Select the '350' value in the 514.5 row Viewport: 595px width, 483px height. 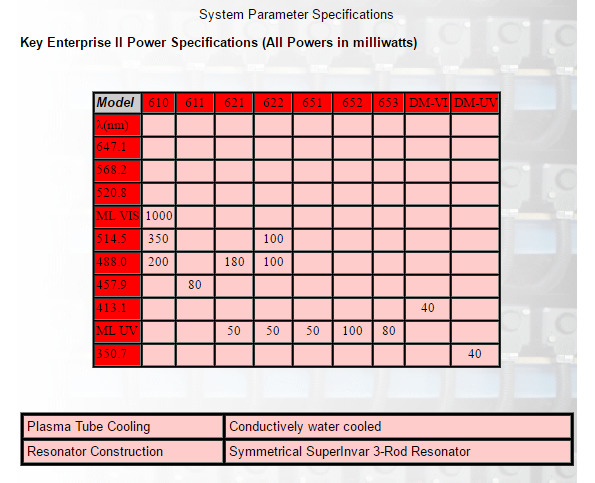tap(159, 240)
